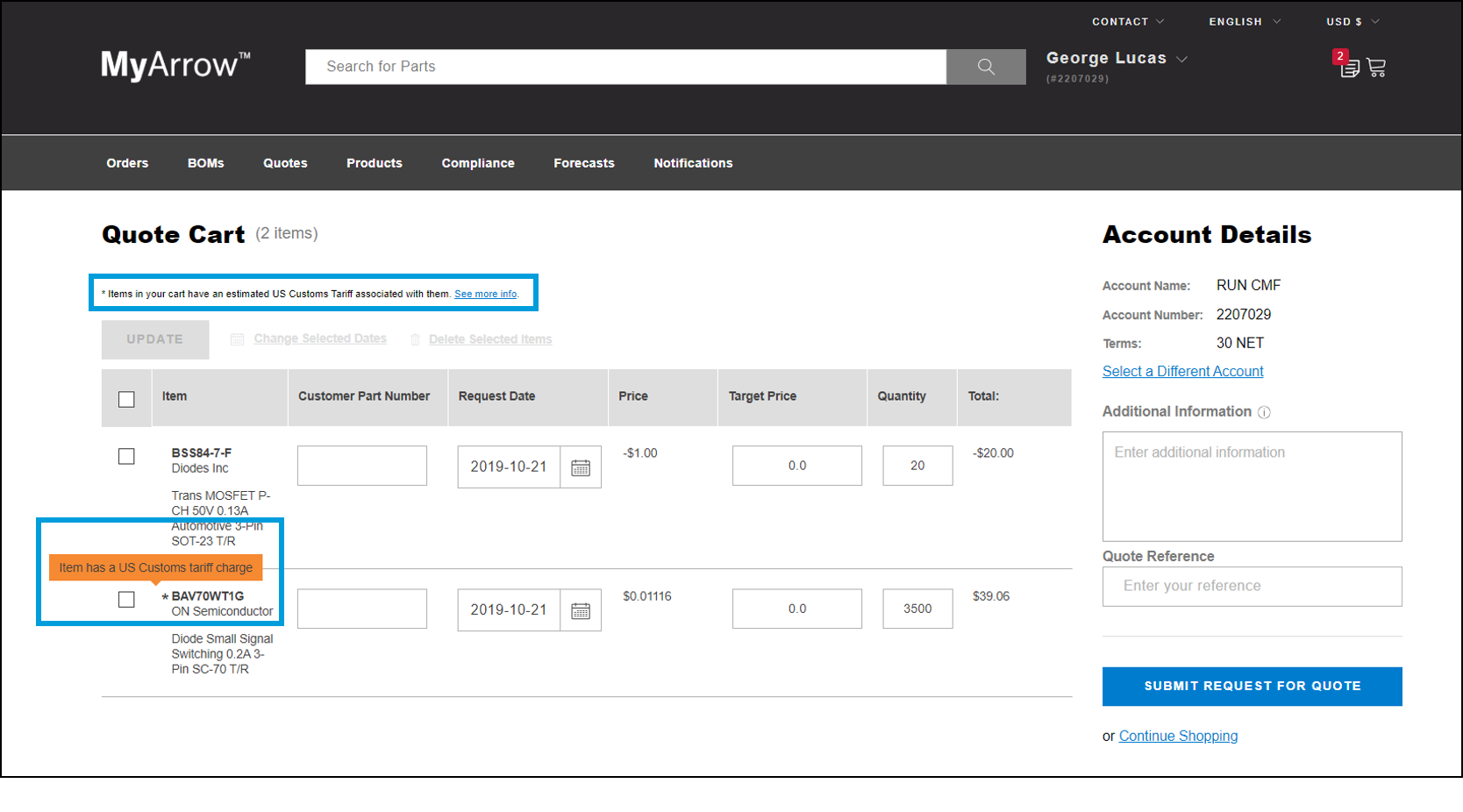Click the Additional Information info icon
Screen dimensions: 1463x812
(x=1264, y=412)
